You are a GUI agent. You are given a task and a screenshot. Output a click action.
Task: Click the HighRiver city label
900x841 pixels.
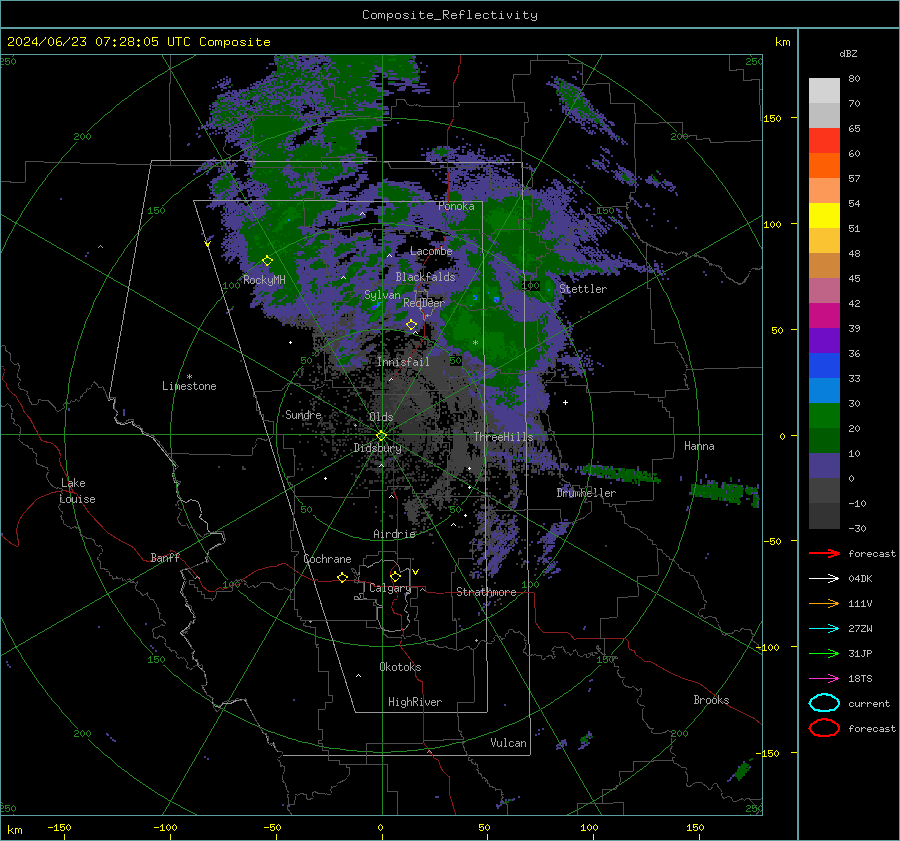point(415,702)
